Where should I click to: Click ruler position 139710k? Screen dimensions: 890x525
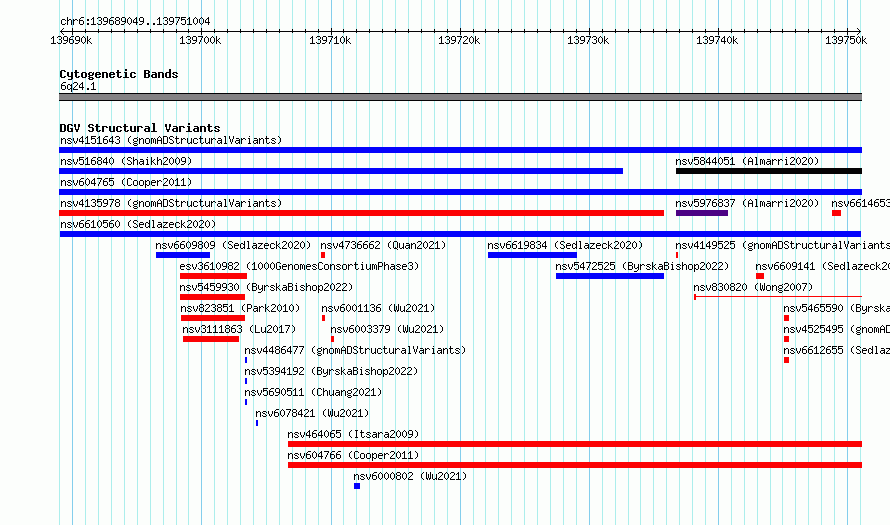click(330, 40)
